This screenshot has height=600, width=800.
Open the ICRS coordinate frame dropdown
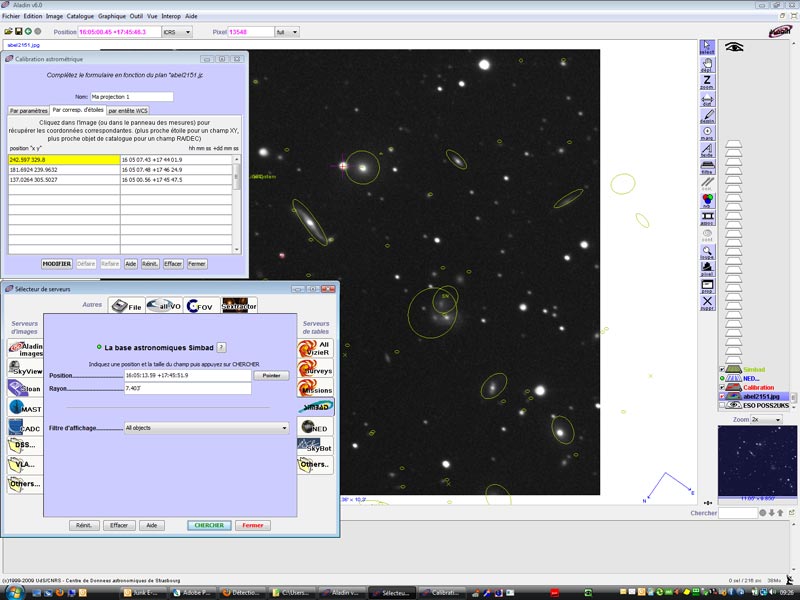pos(177,32)
